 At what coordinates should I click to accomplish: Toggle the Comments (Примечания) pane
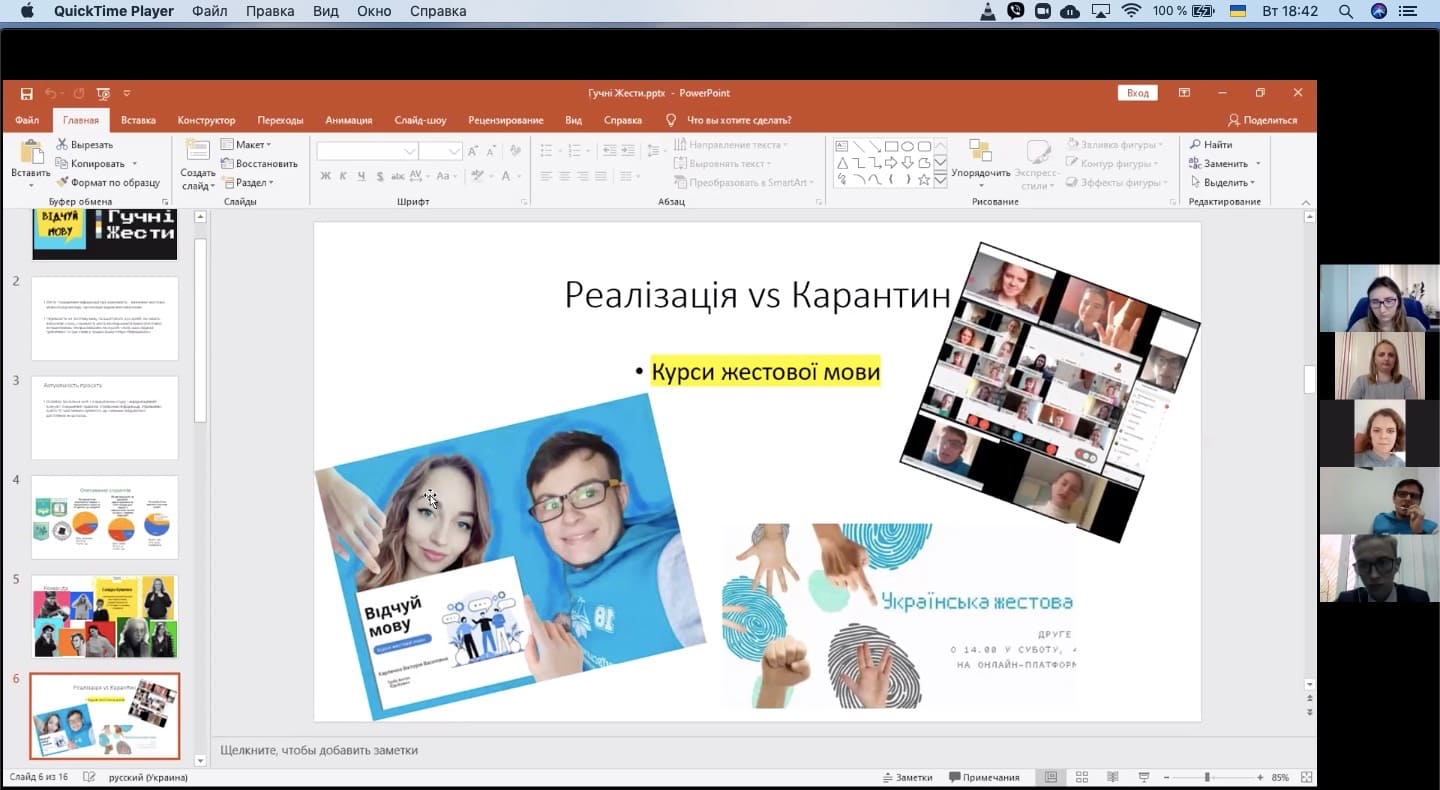point(984,777)
